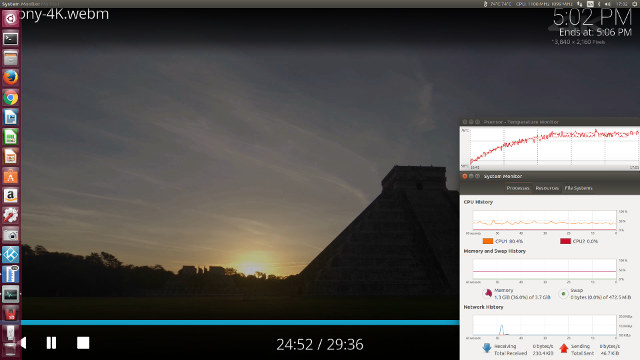
Task: Click the orange CPU1 color swatch
Action: [488, 241]
